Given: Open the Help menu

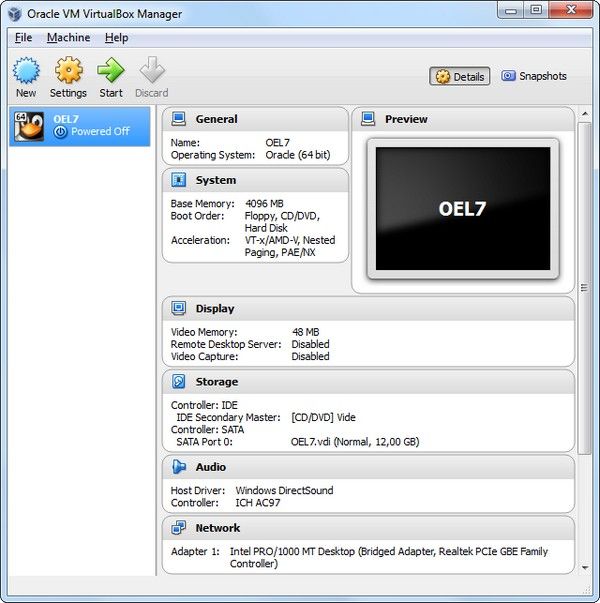Looking at the screenshot, I should coord(116,38).
